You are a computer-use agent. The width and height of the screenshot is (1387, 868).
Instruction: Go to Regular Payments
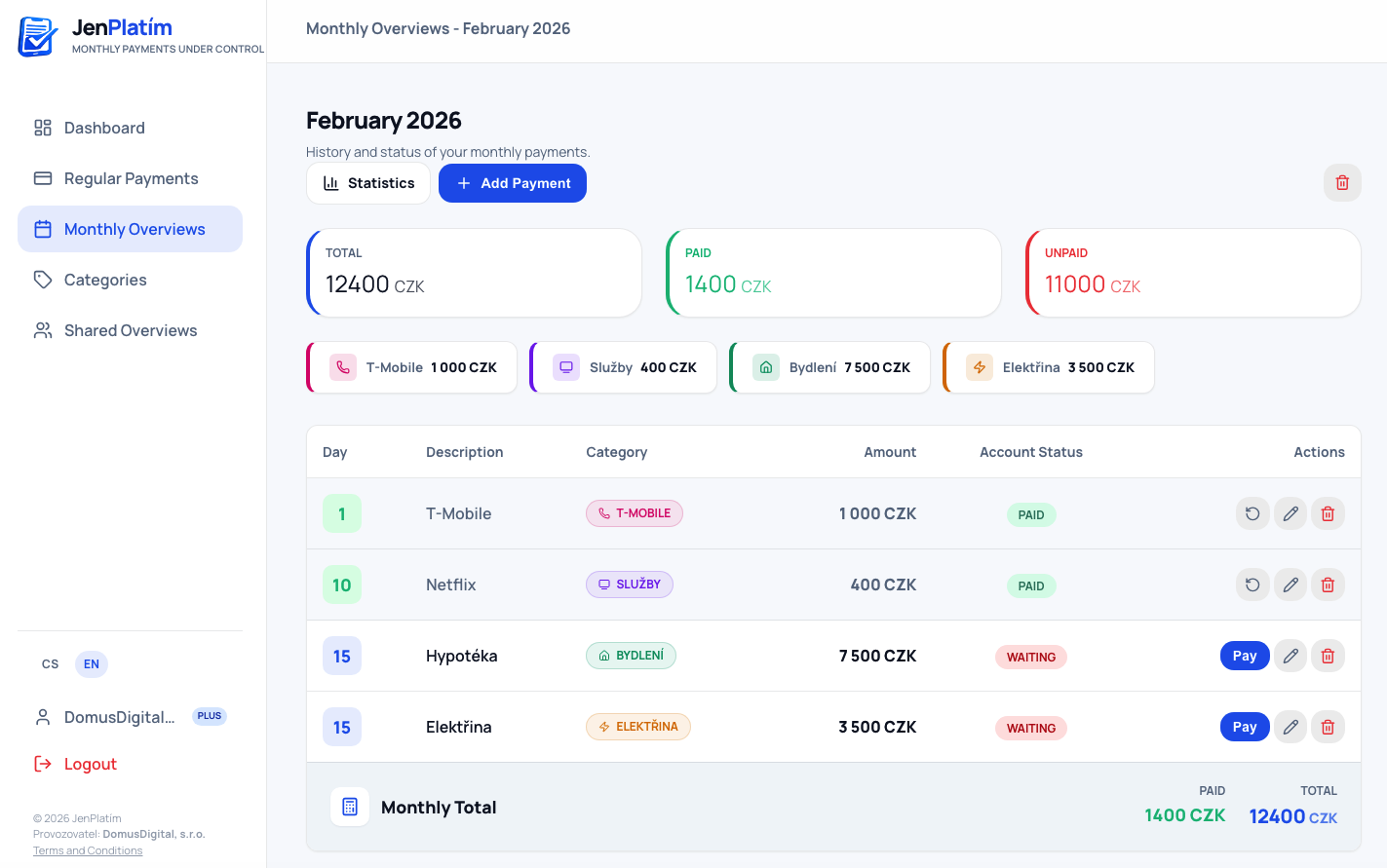[x=131, y=178]
